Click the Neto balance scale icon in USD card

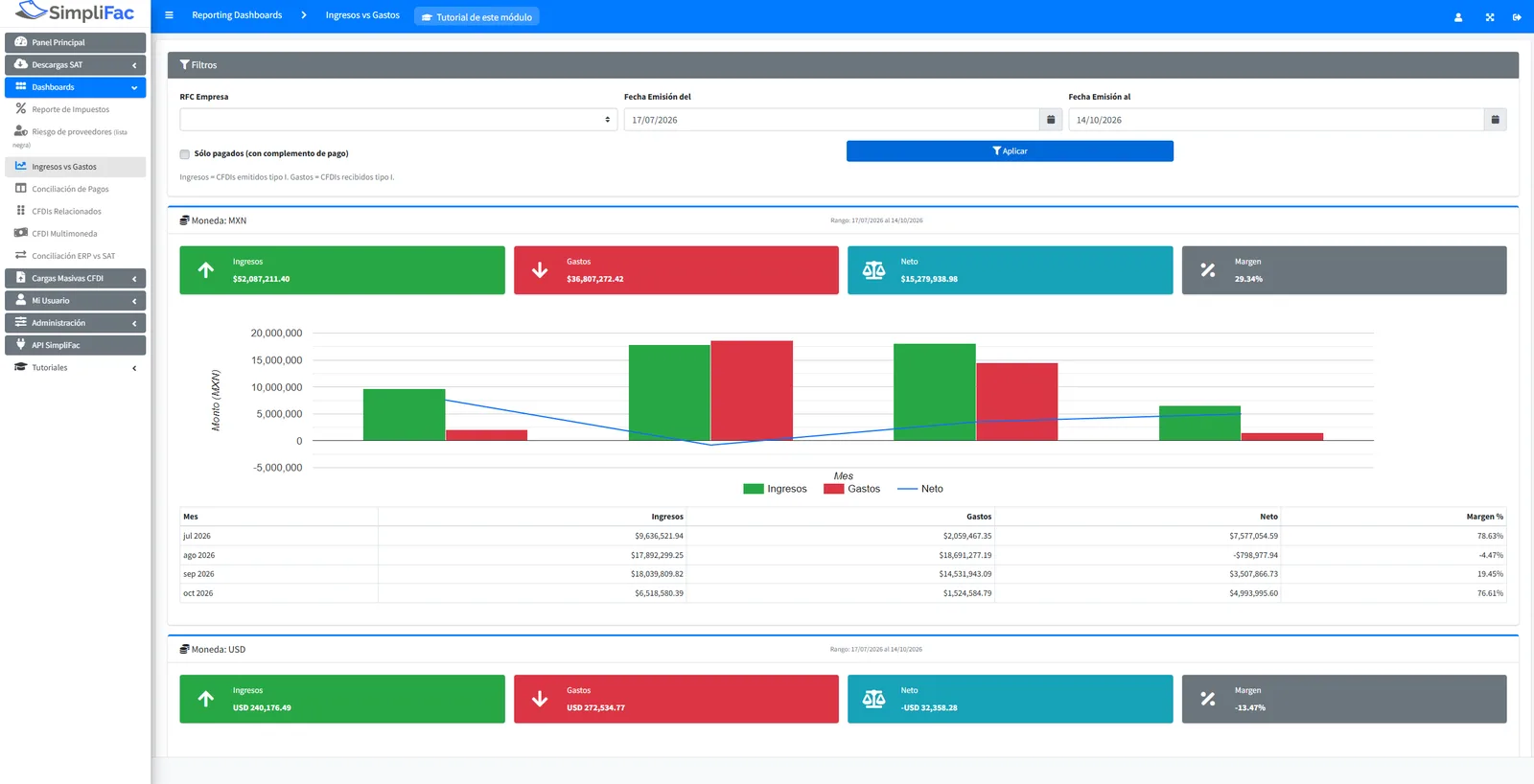pyautogui.click(x=873, y=699)
